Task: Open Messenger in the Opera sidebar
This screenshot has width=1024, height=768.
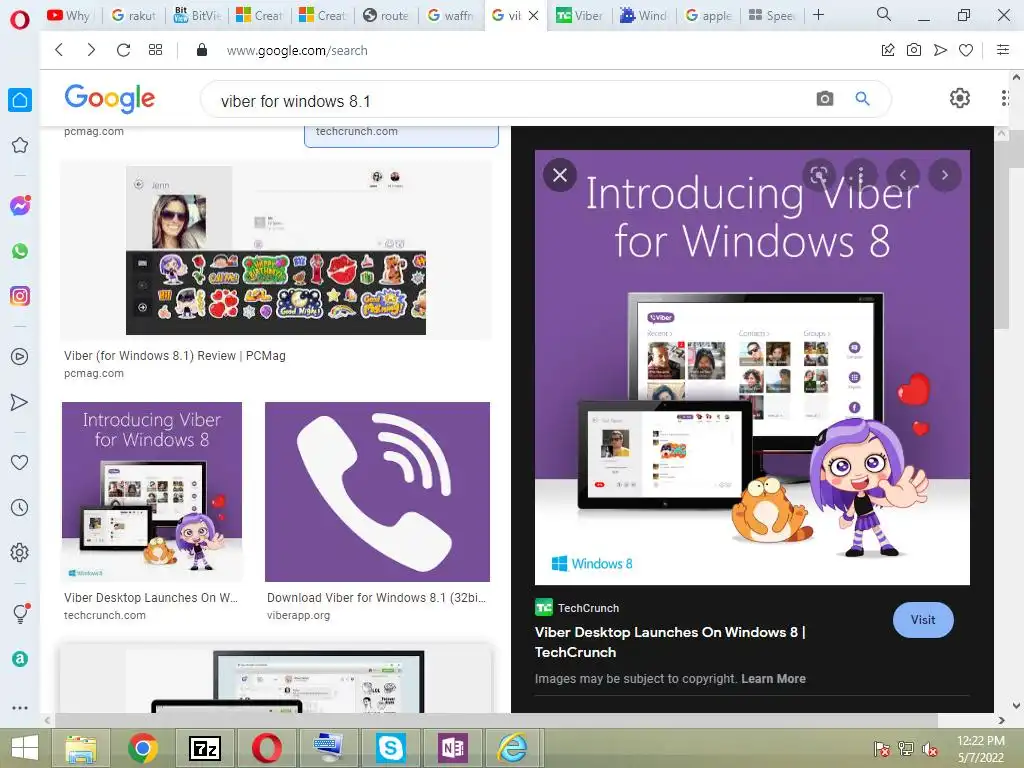Action: [x=20, y=206]
